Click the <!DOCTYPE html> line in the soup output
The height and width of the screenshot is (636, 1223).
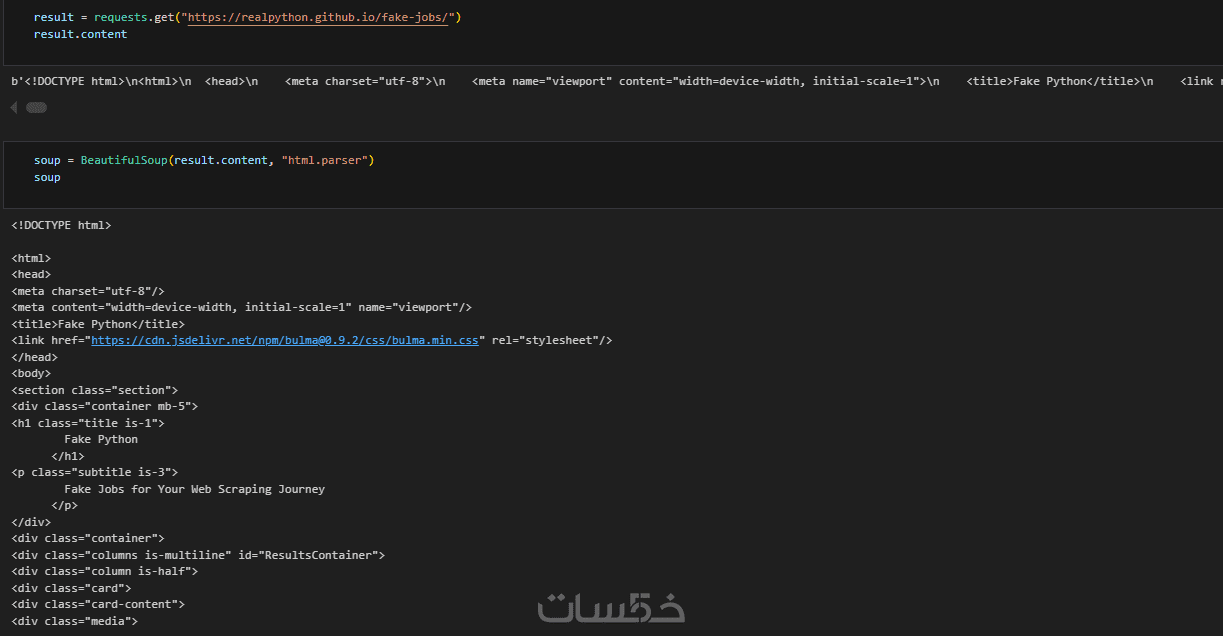click(61, 225)
